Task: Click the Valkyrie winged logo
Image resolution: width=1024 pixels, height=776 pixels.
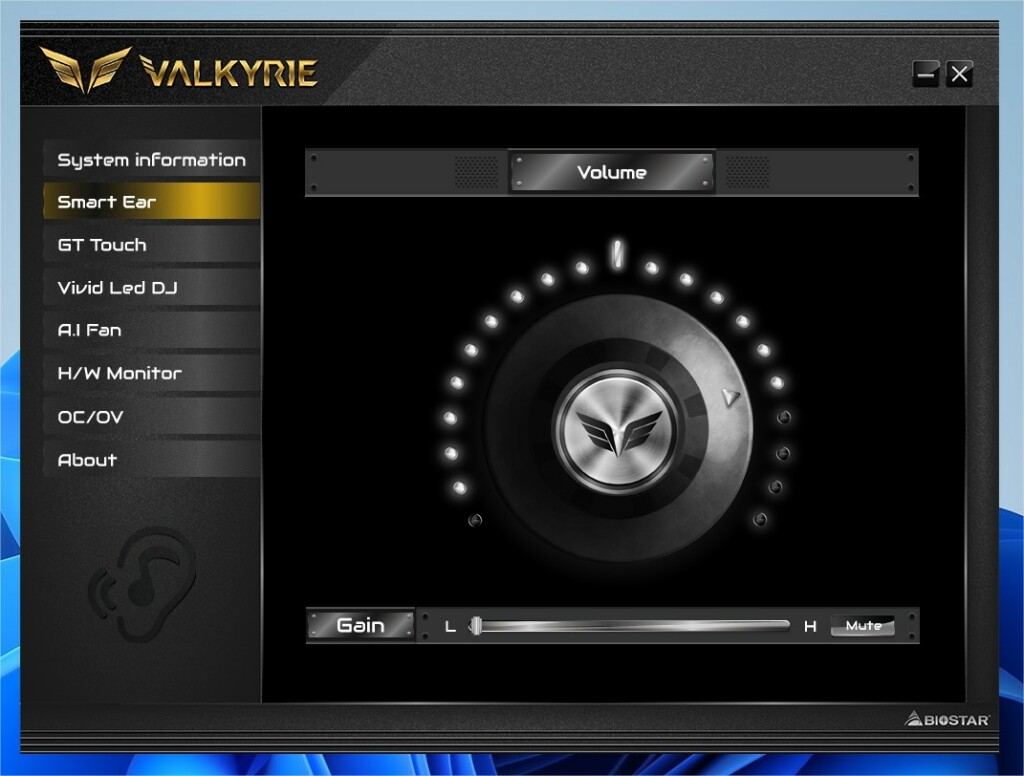Action: coord(86,69)
